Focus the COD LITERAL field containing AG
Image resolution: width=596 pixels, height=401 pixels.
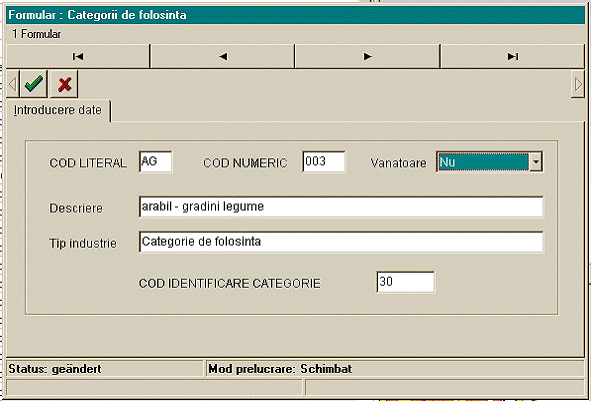[155, 162]
